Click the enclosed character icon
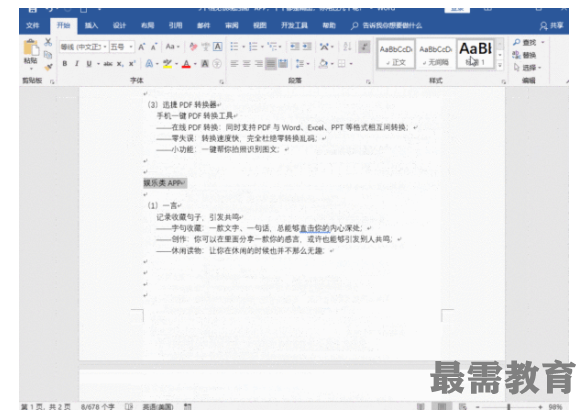582x417 pixels. pyautogui.click(x=218, y=64)
